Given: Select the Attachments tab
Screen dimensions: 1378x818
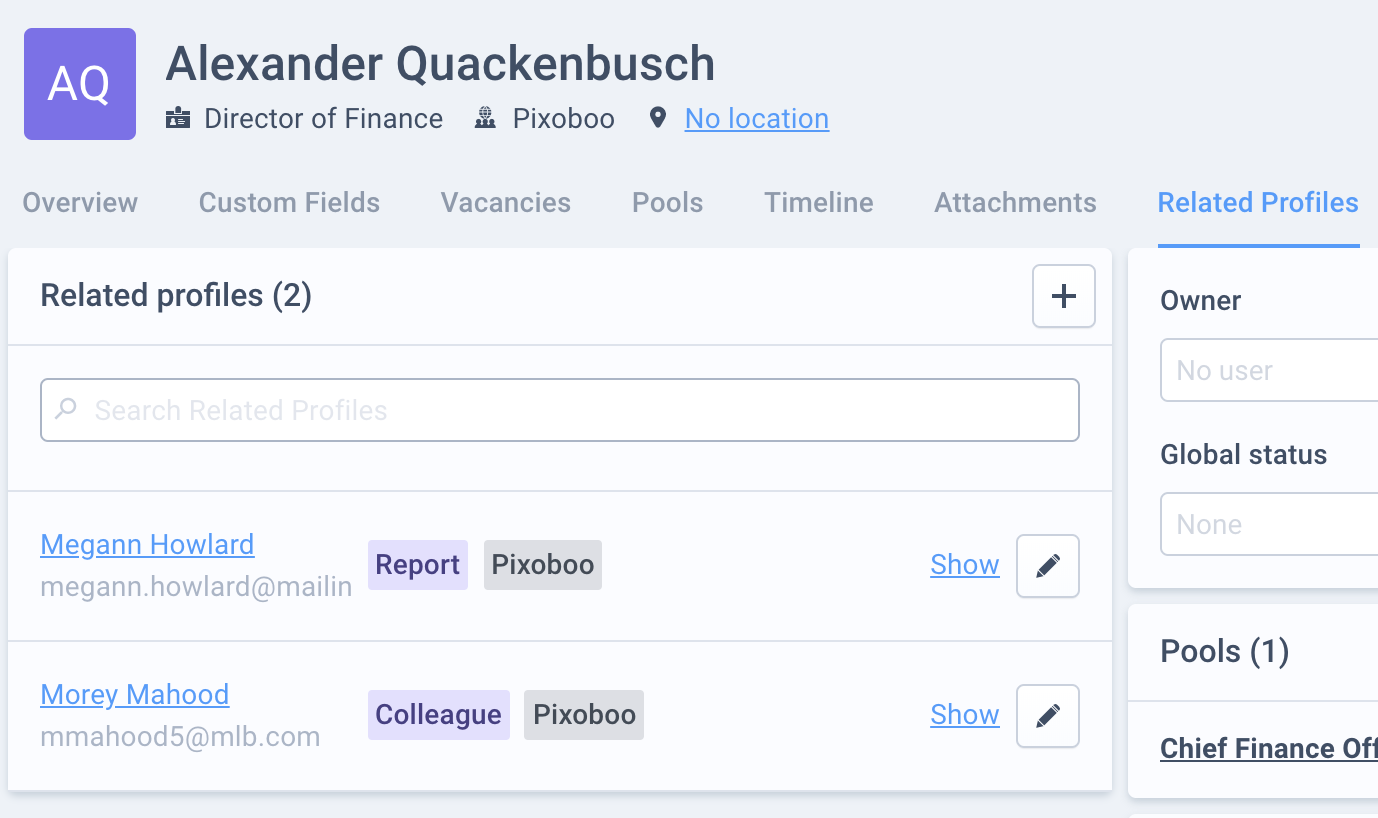Looking at the screenshot, I should pos(1015,203).
